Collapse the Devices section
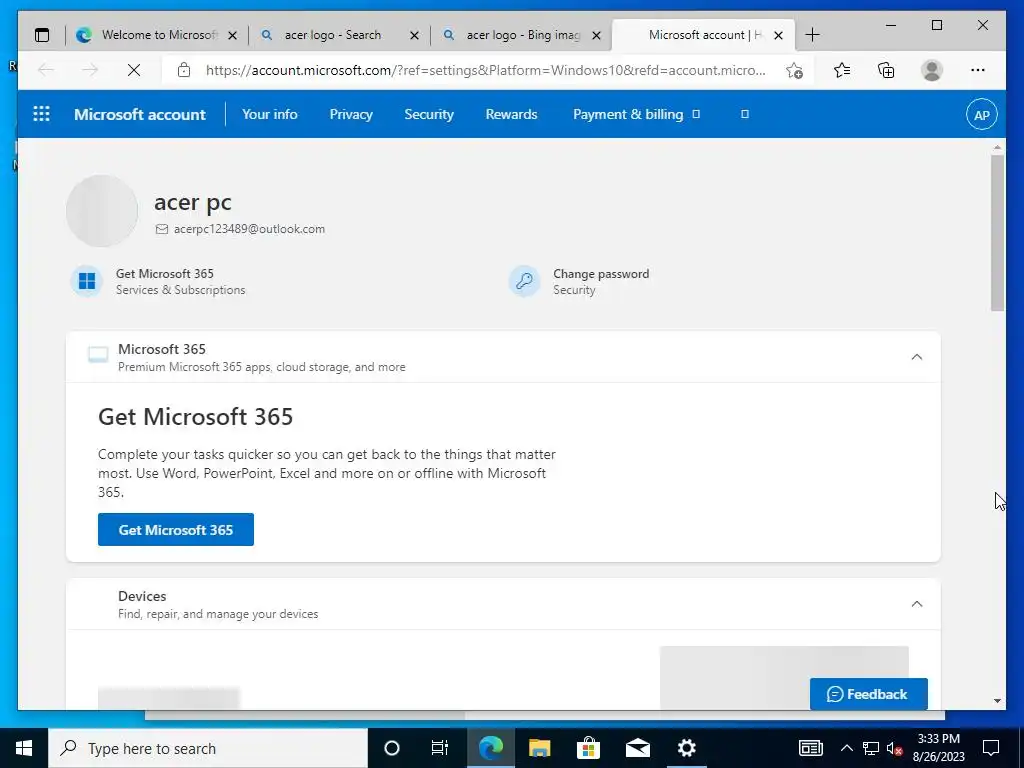Image resolution: width=1024 pixels, height=768 pixels. 917,604
